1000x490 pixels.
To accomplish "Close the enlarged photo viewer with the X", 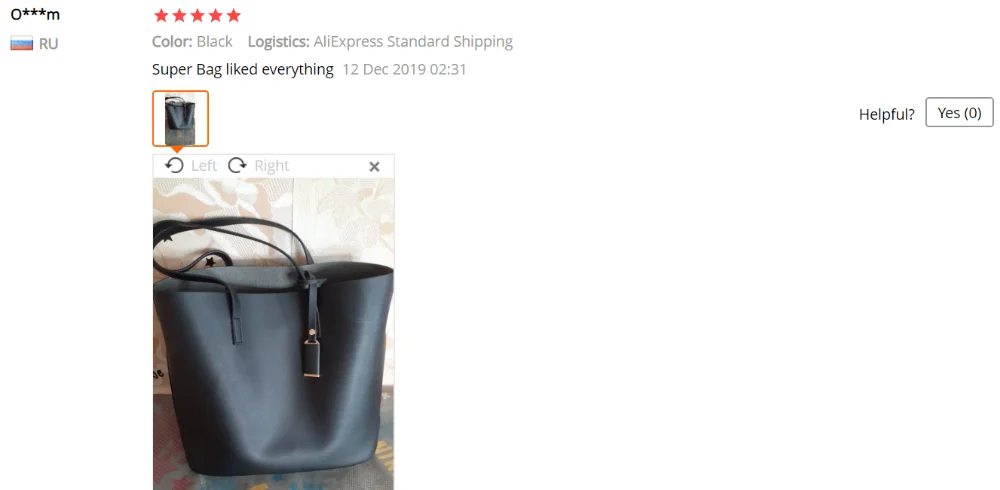I will 374,167.
